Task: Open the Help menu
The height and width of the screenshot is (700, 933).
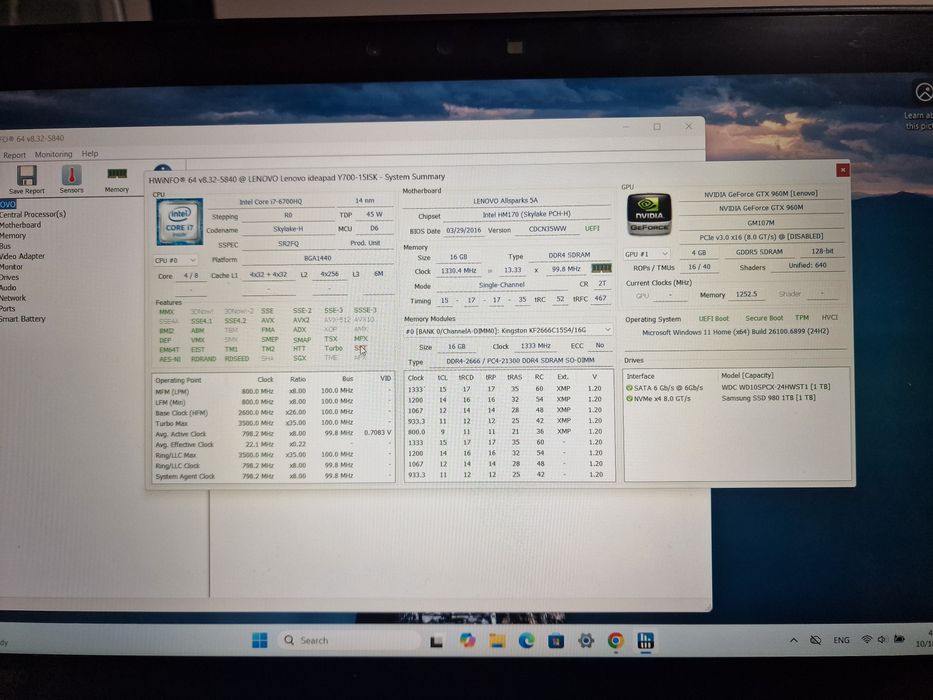Action: 90,154
